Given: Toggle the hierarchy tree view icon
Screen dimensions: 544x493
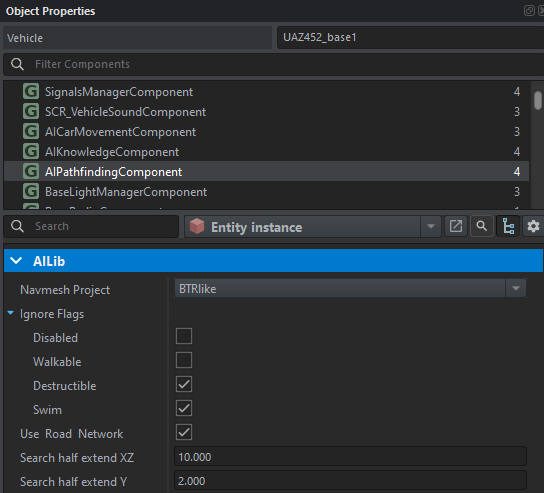Looking at the screenshot, I should [x=508, y=226].
